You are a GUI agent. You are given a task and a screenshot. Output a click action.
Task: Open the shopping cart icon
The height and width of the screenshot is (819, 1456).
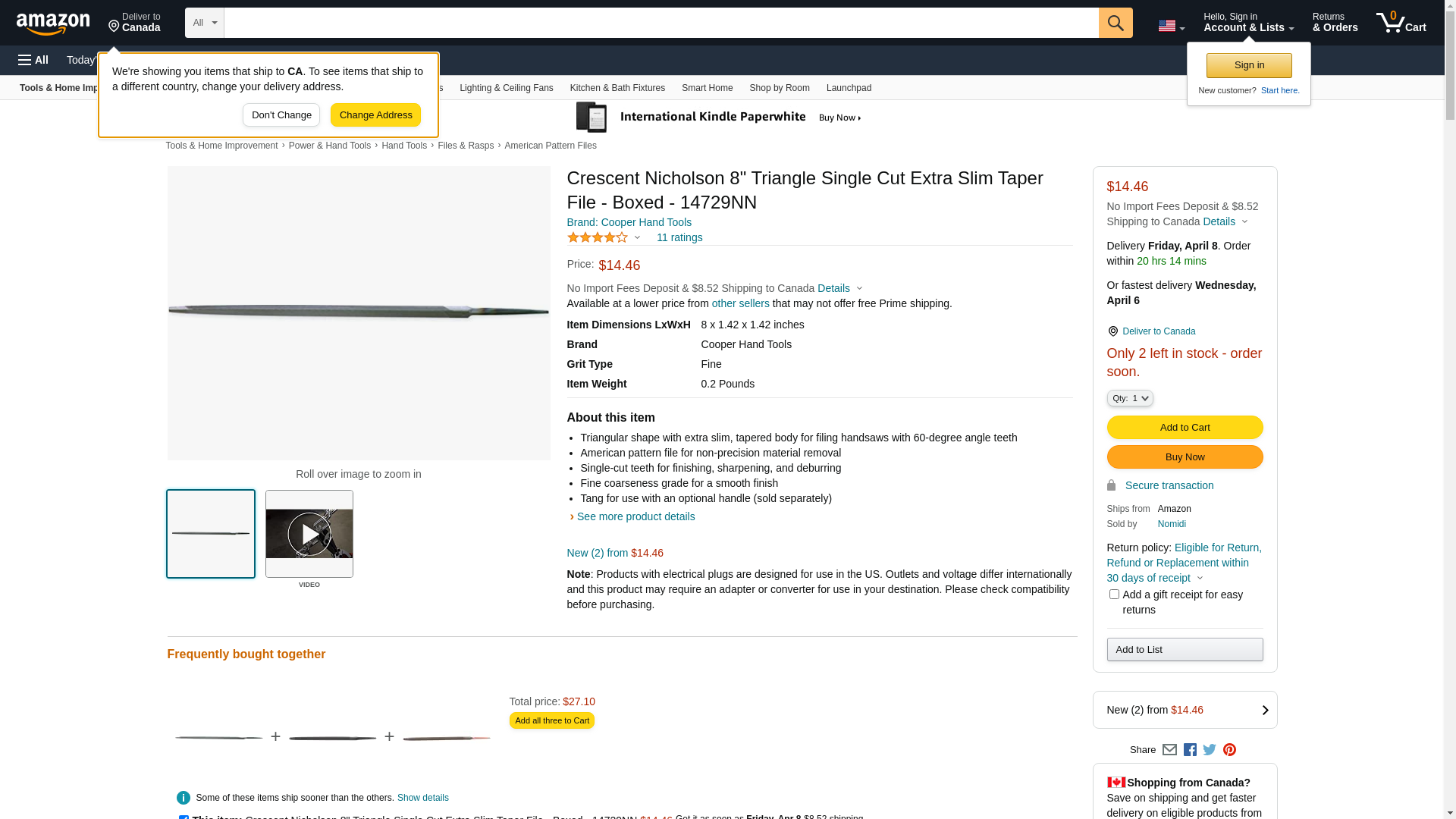[1400, 23]
